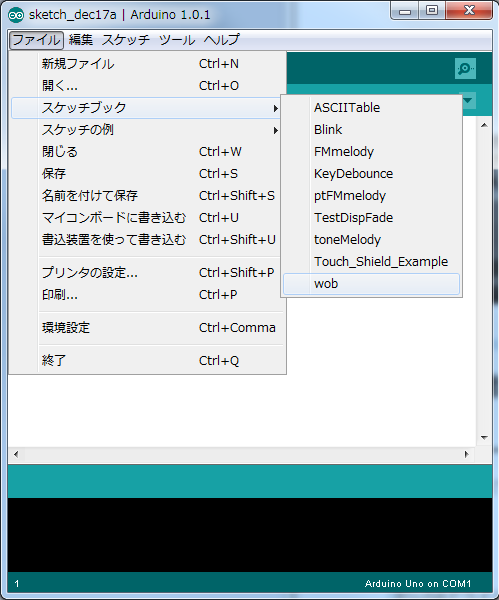Open the ヘルプ menu
Image resolution: width=499 pixels, height=600 pixels.
(x=221, y=40)
